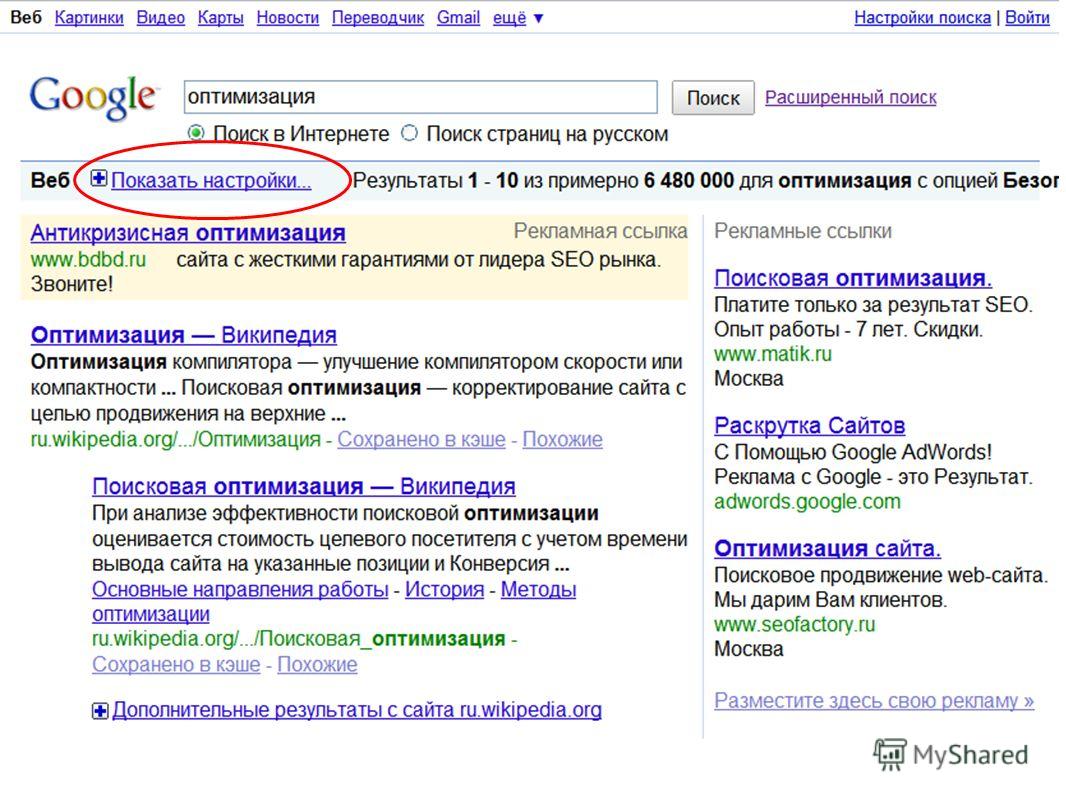
Task: Open Gmail from top bar
Action: 458,18
